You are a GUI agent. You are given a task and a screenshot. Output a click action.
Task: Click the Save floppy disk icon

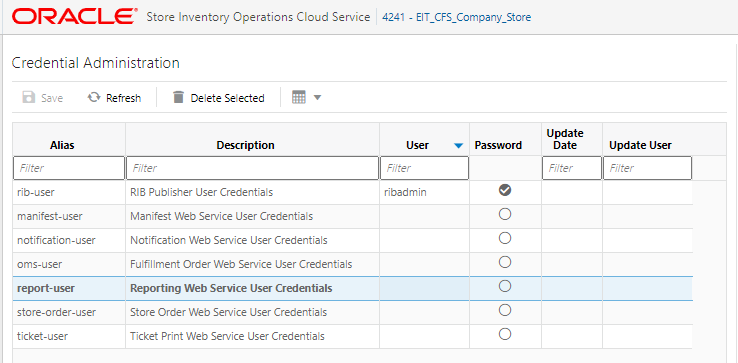(29, 97)
